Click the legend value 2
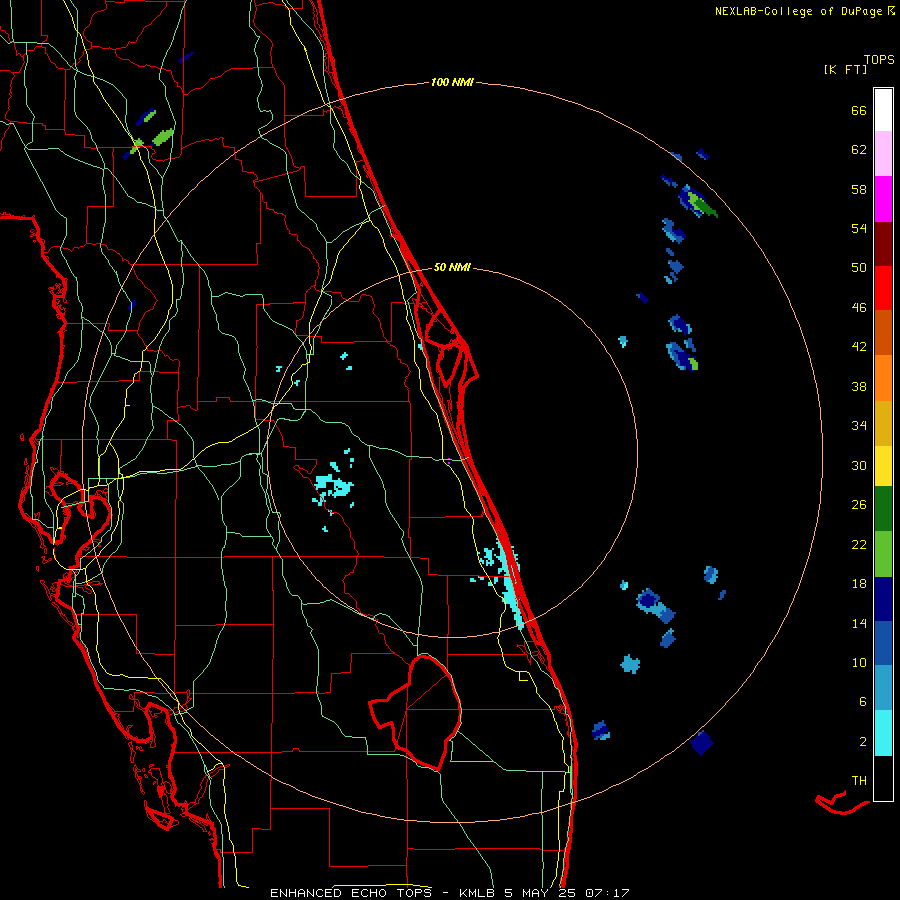 point(863,741)
